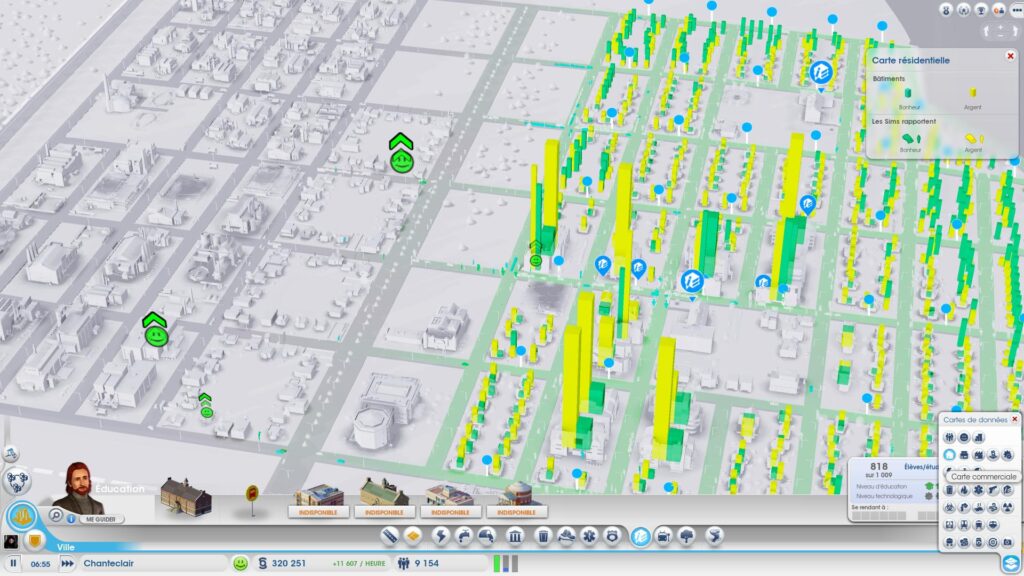Show the trash can data map
Image resolution: width=1024 pixels, height=576 pixels.
950,490
